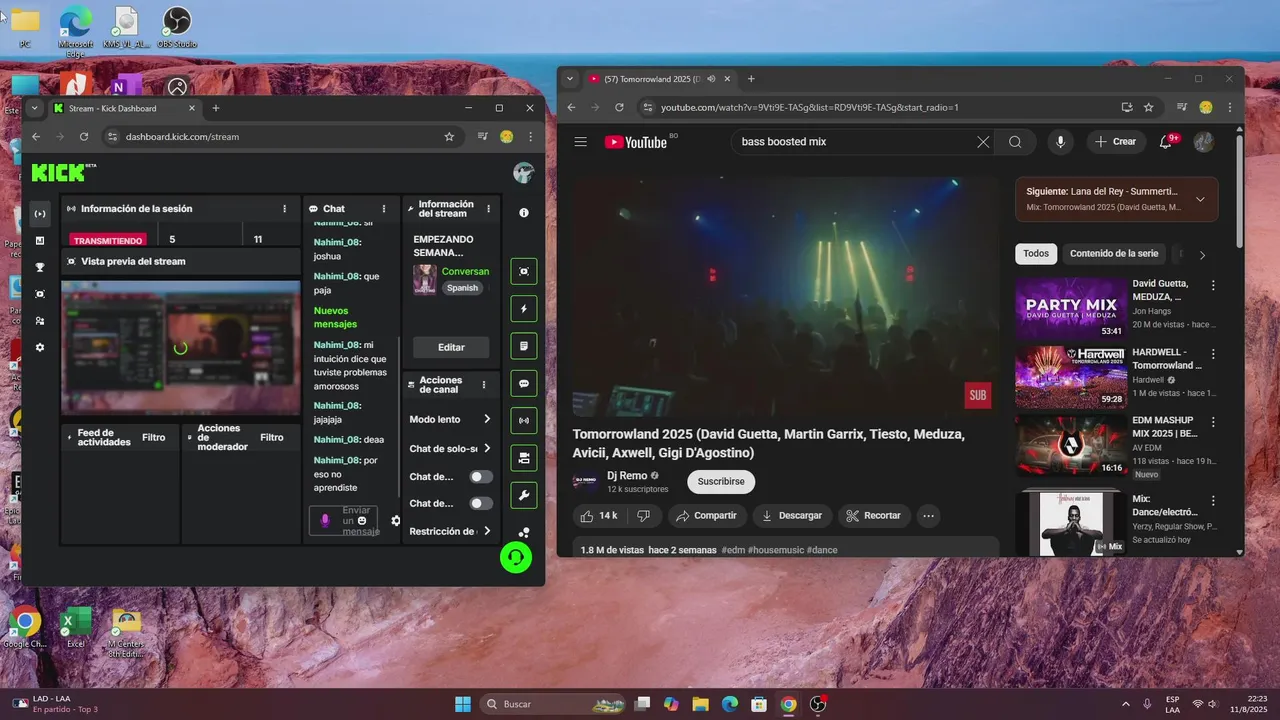Open the Información del stream three-dot menu
The image size is (1280, 720).
pyautogui.click(x=488, y=209)
